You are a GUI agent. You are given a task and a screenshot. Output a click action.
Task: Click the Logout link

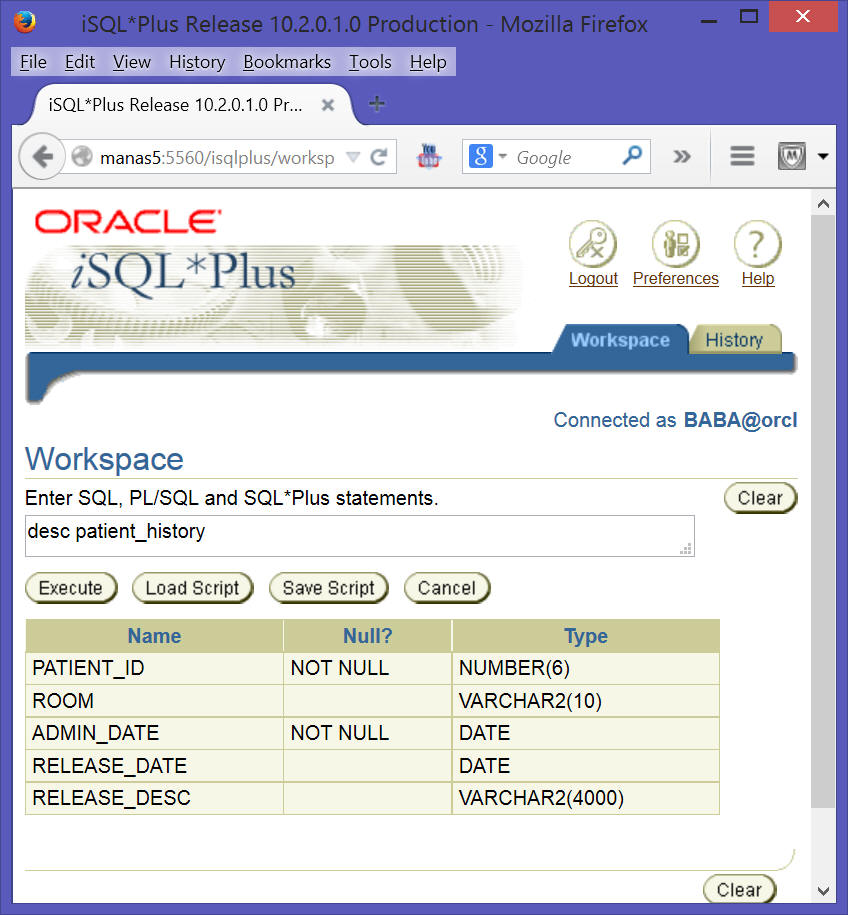click(x=593, y=278)
